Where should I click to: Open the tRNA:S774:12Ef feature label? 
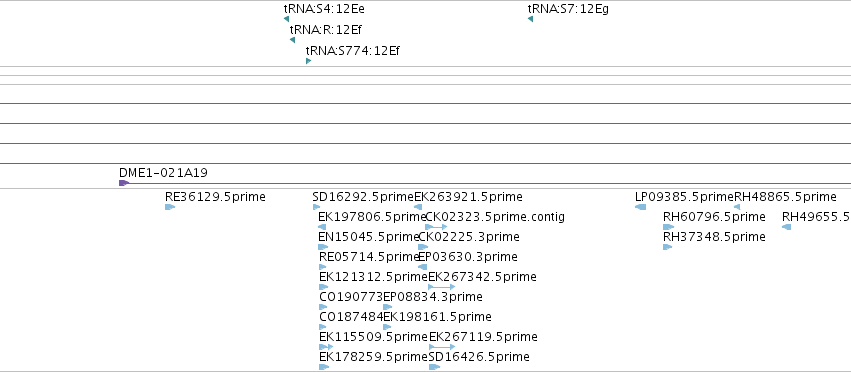[x=353, y=51]
